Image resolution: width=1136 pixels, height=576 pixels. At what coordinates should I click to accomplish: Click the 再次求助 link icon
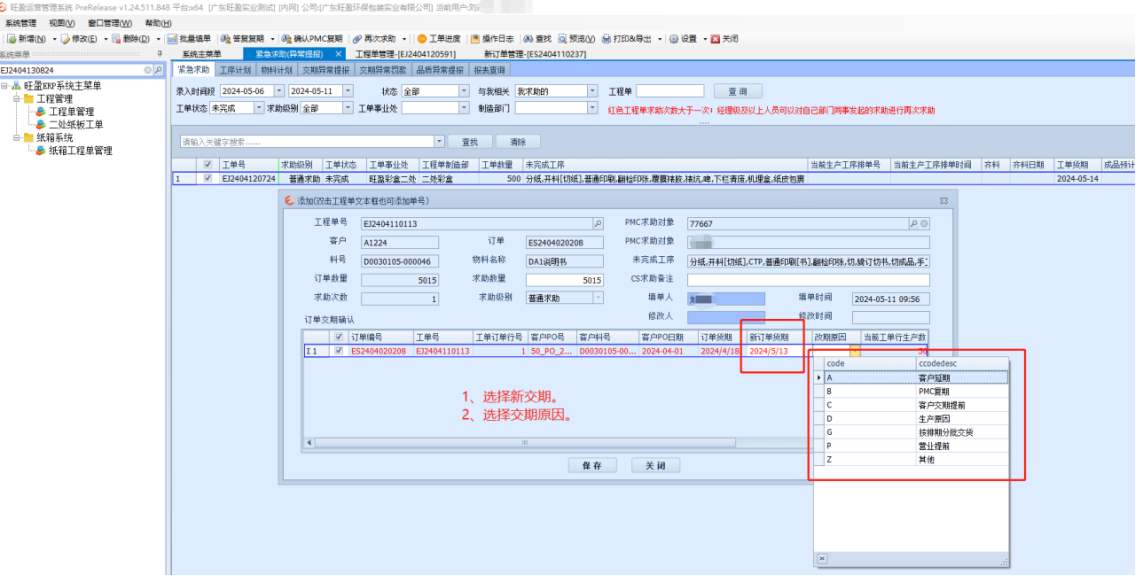click(x=357, y=38)
